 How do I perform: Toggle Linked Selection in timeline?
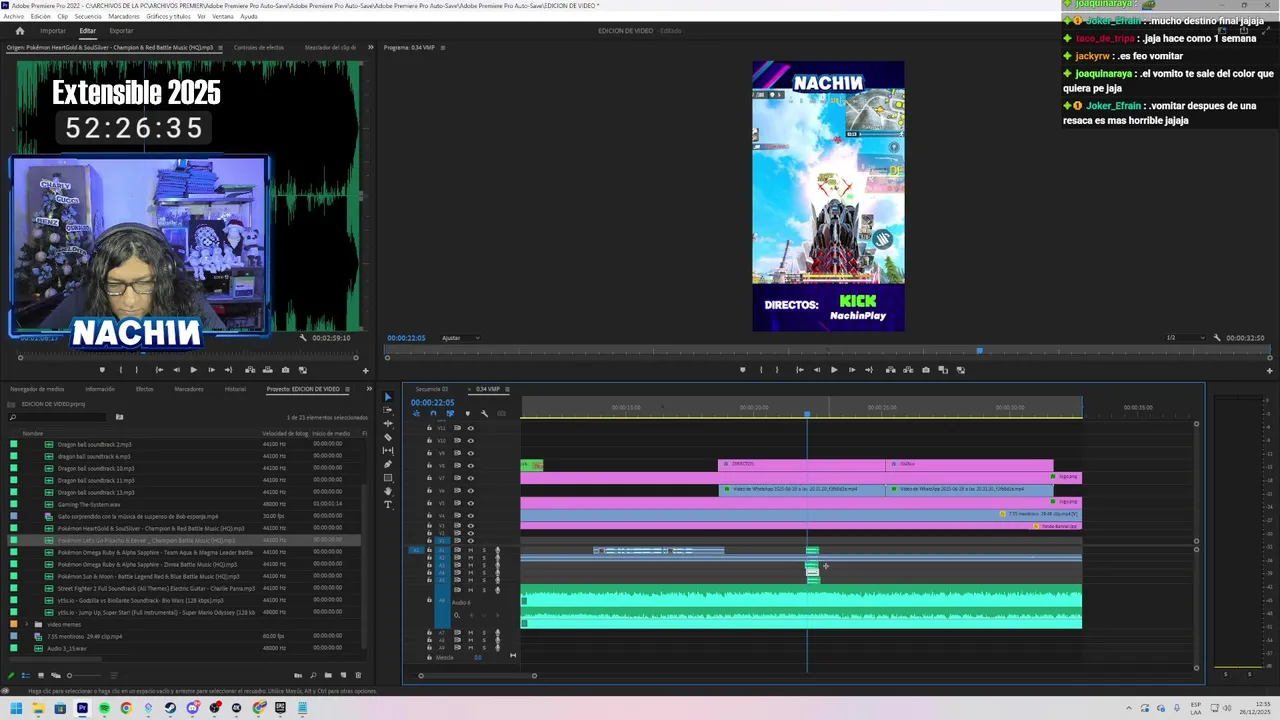(x=450, y=414)
